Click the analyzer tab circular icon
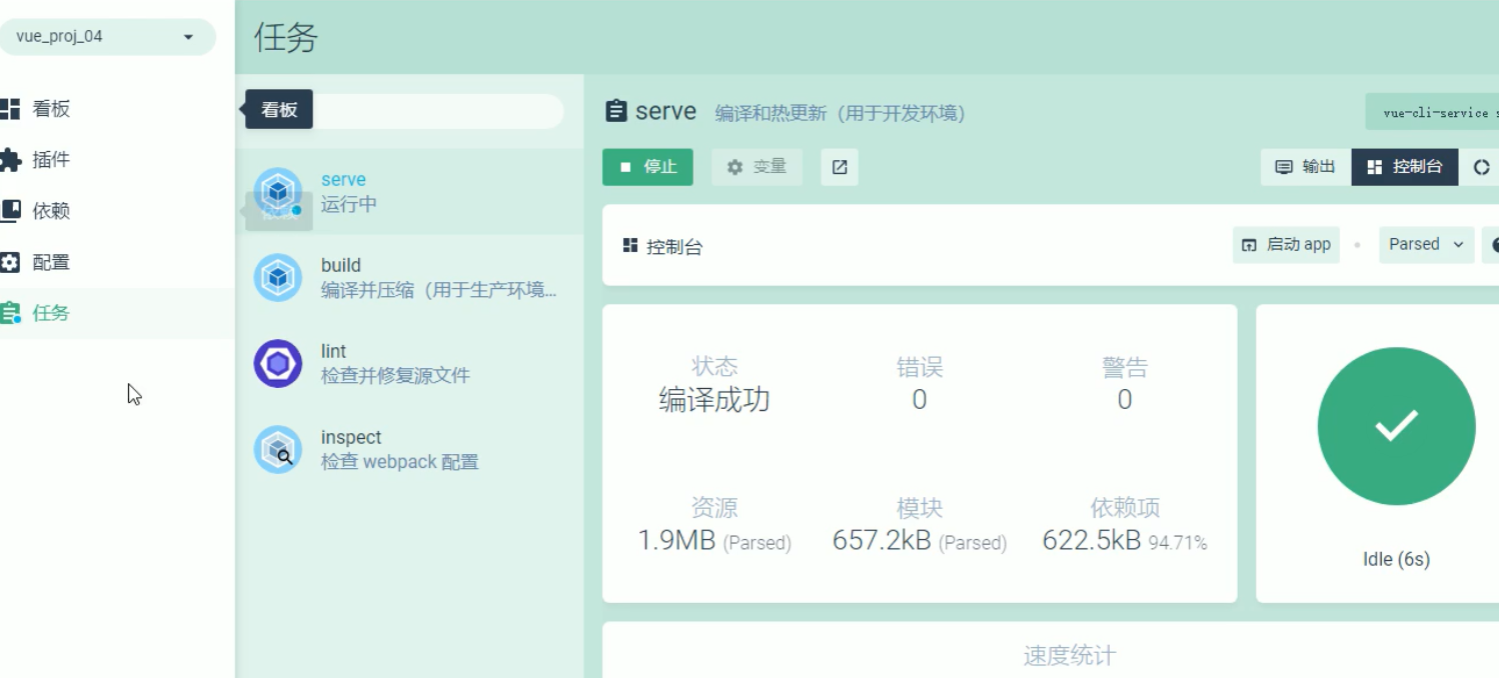Image resolution: width=1499 pixels, height=678 pixels. [x=1482, y=167]
